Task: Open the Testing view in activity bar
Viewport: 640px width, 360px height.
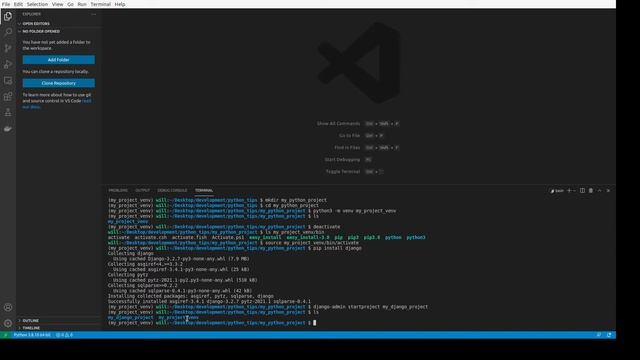Action: coord(8,113)
